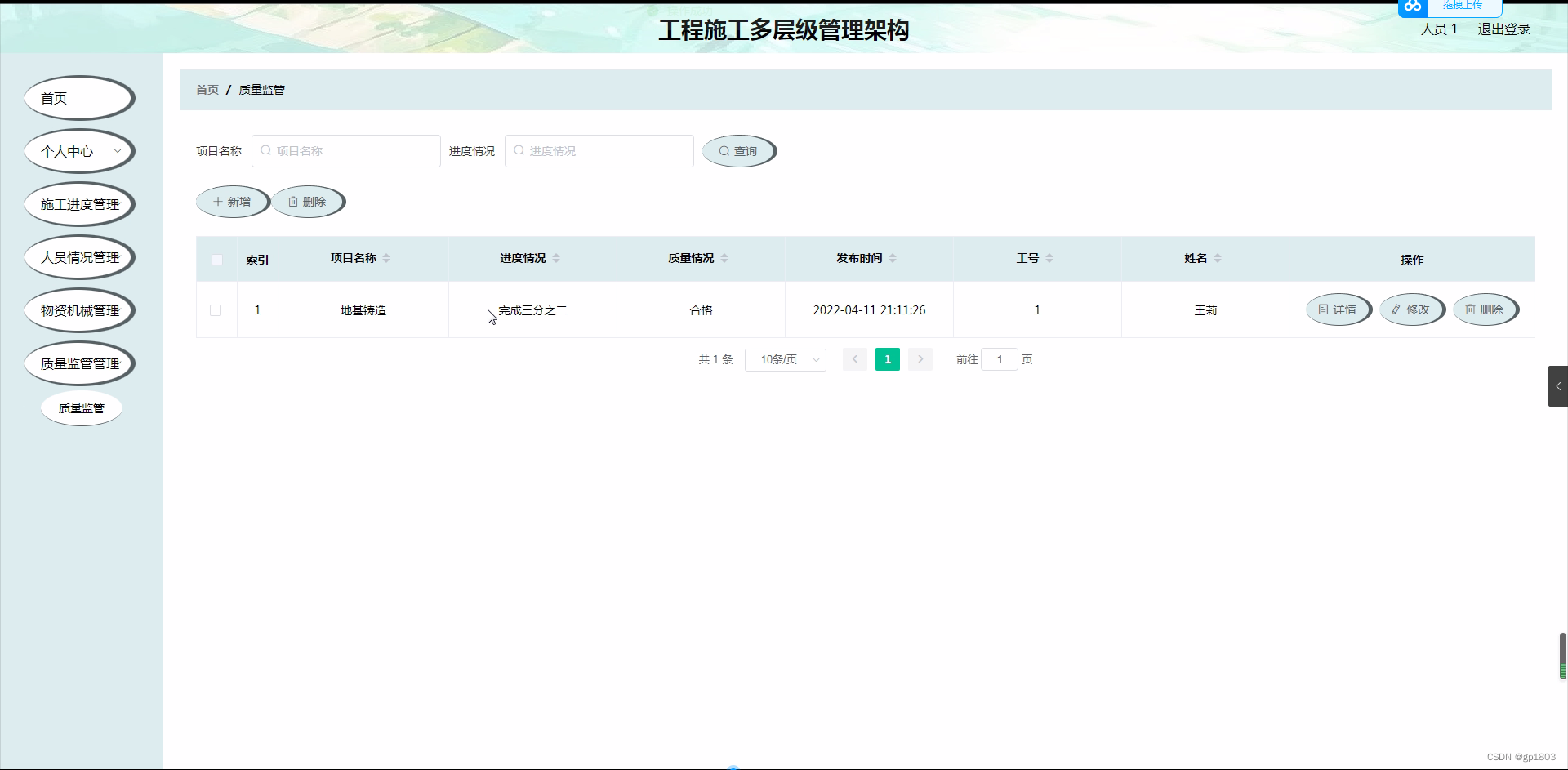
Task: Click 退出登录 to log out
Action: point(1503,29)
